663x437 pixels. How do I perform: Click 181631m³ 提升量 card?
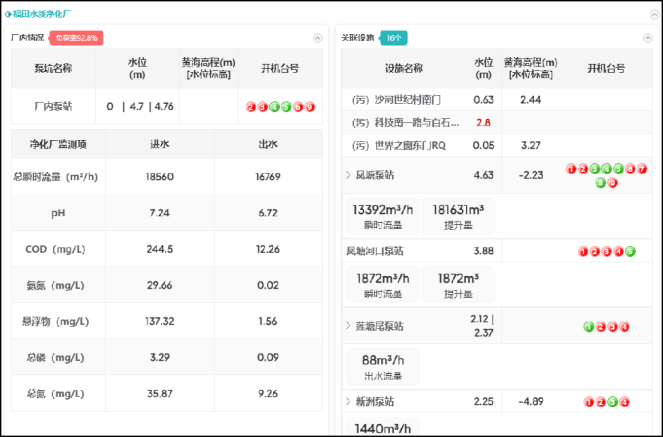(458, 216)
